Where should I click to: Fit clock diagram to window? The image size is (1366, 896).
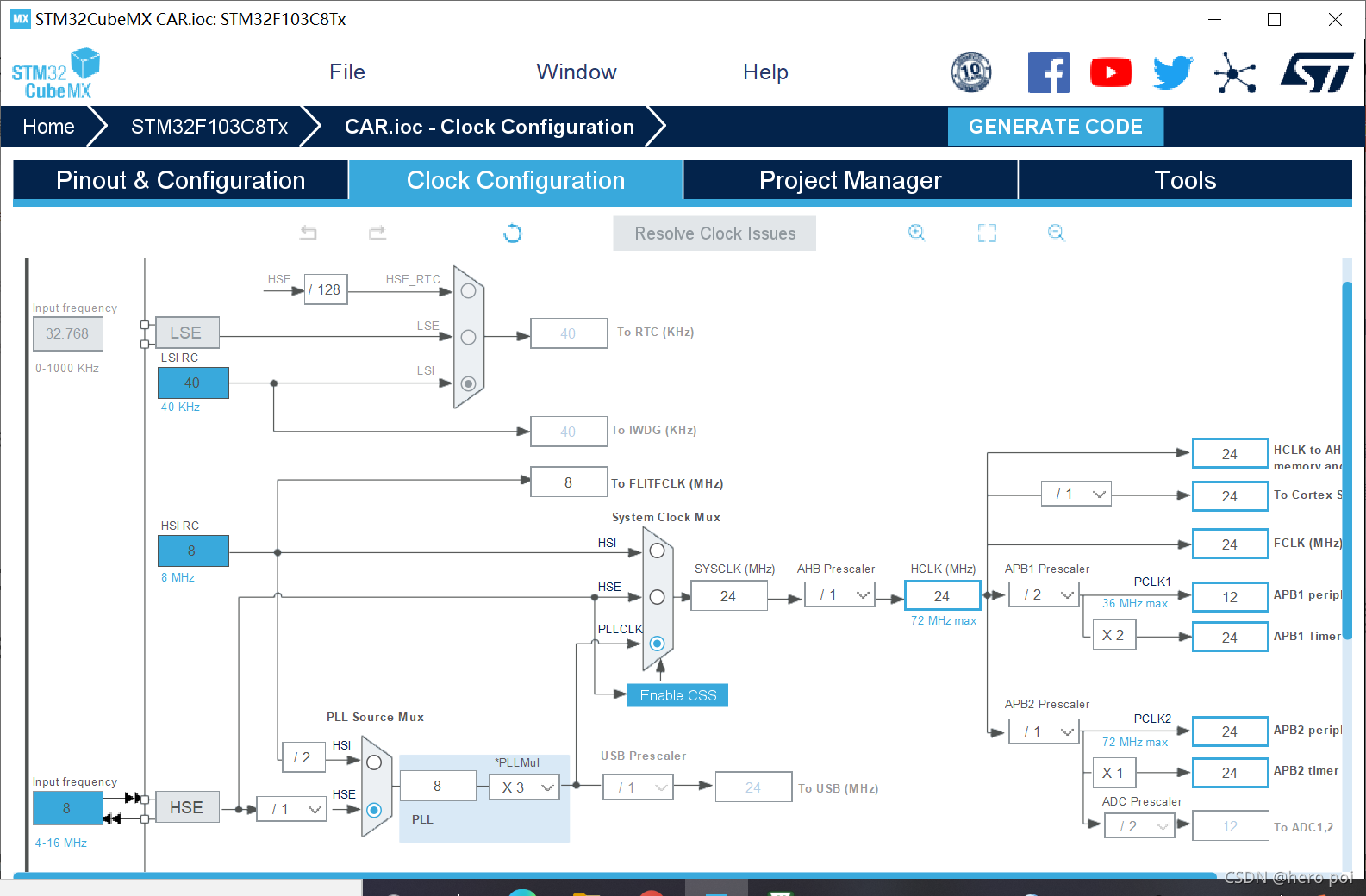(987, 233)
